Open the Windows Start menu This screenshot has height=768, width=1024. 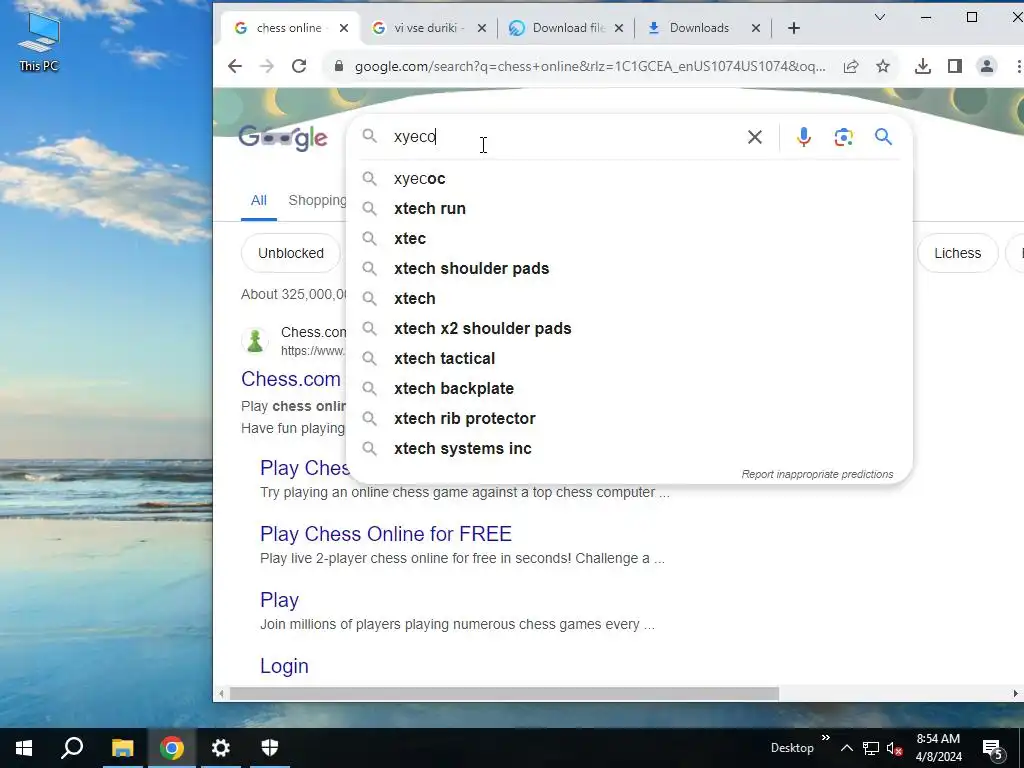[24, 748]
